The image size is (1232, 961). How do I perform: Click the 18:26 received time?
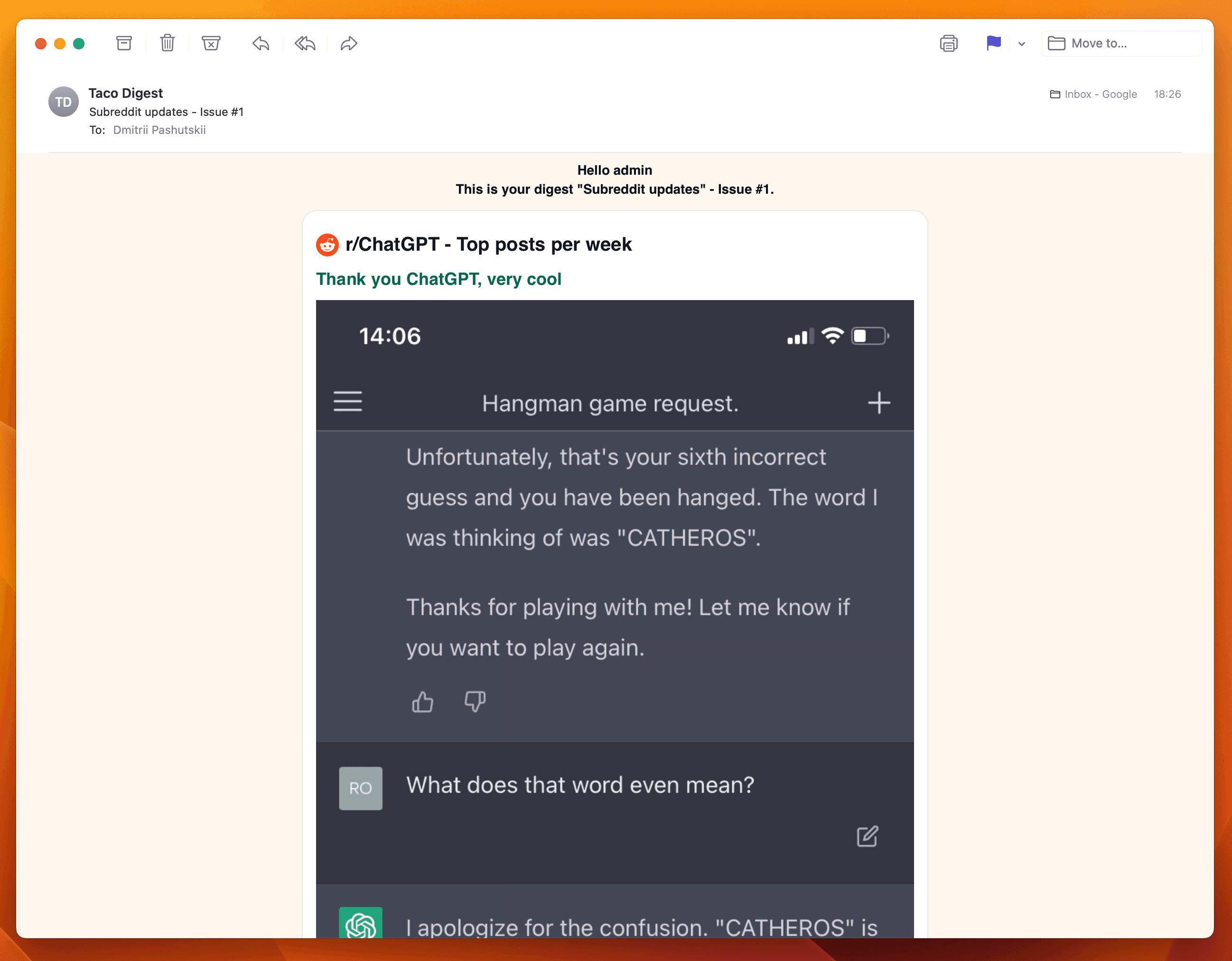point(1167,94)
